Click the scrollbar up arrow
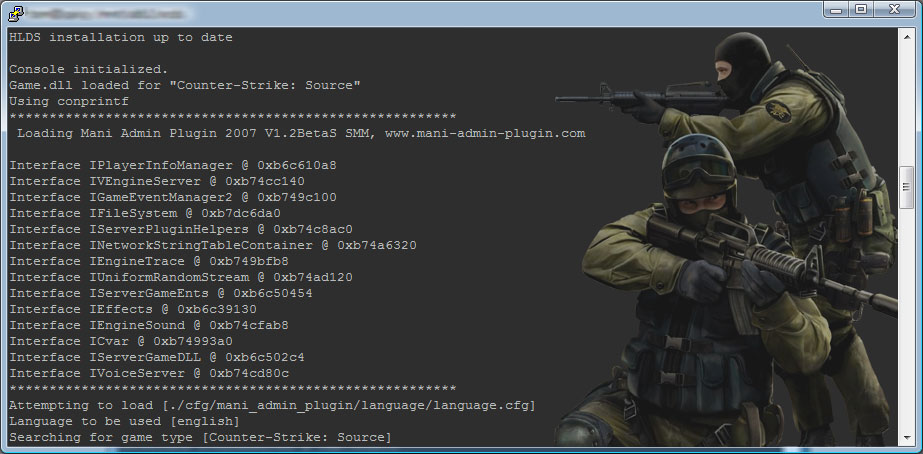This screenshot has height=454, width=923. click(x=907, y=35)
